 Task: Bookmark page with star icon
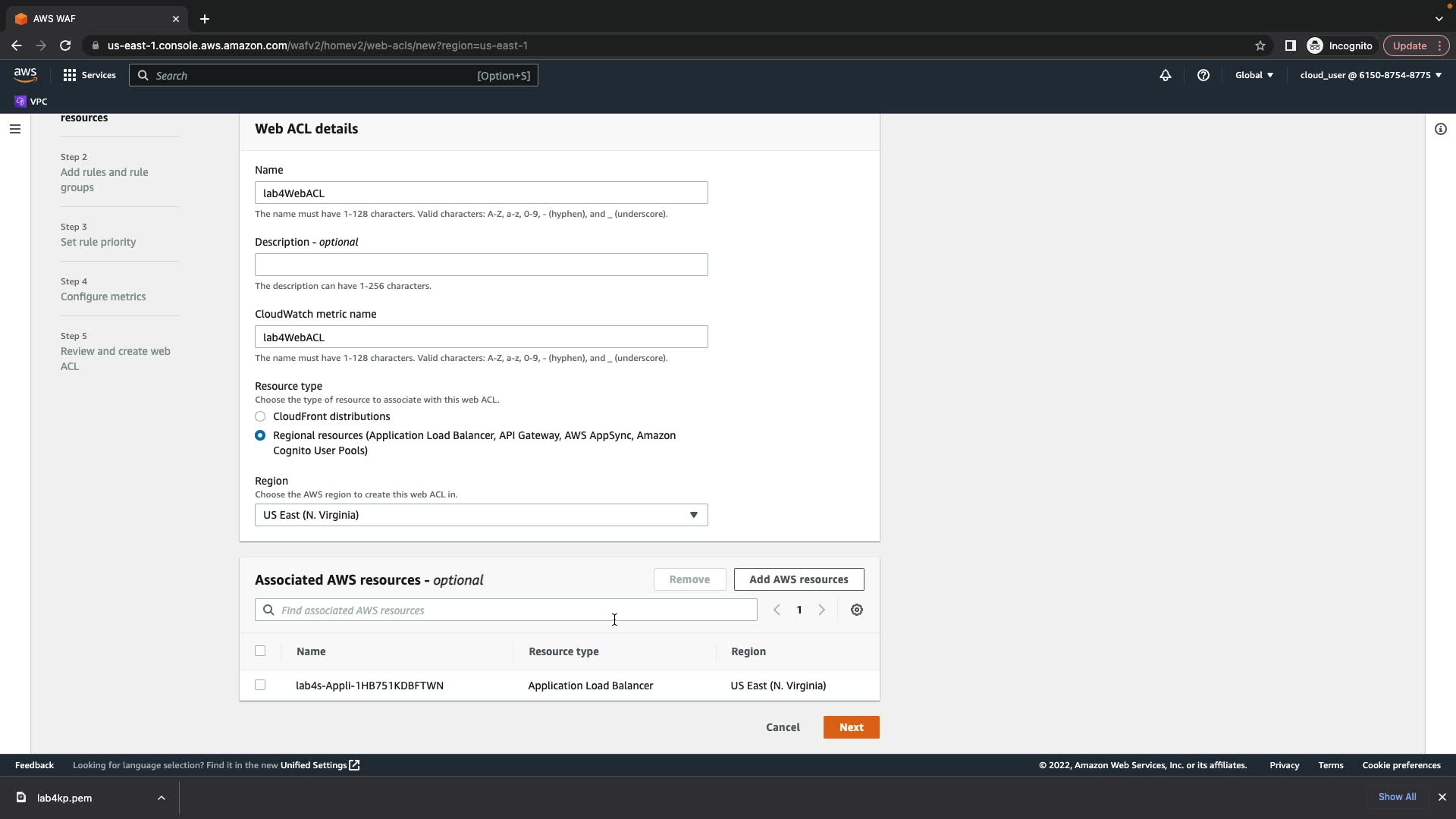[x=1260, y=45]
